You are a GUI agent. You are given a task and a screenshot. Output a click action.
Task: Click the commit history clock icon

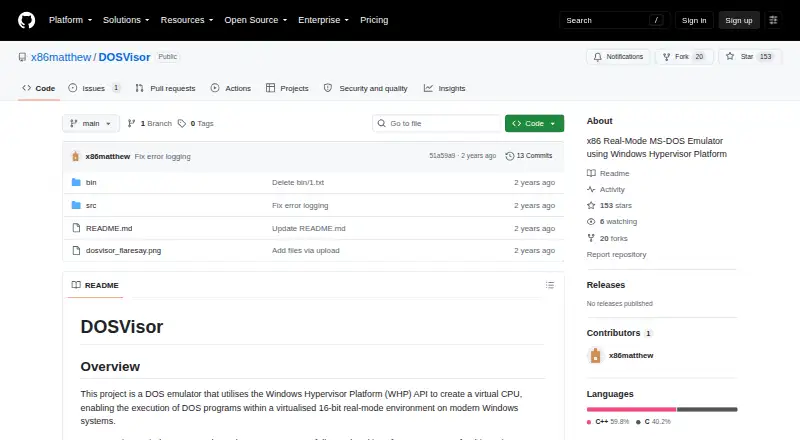(x=509, y=156)
